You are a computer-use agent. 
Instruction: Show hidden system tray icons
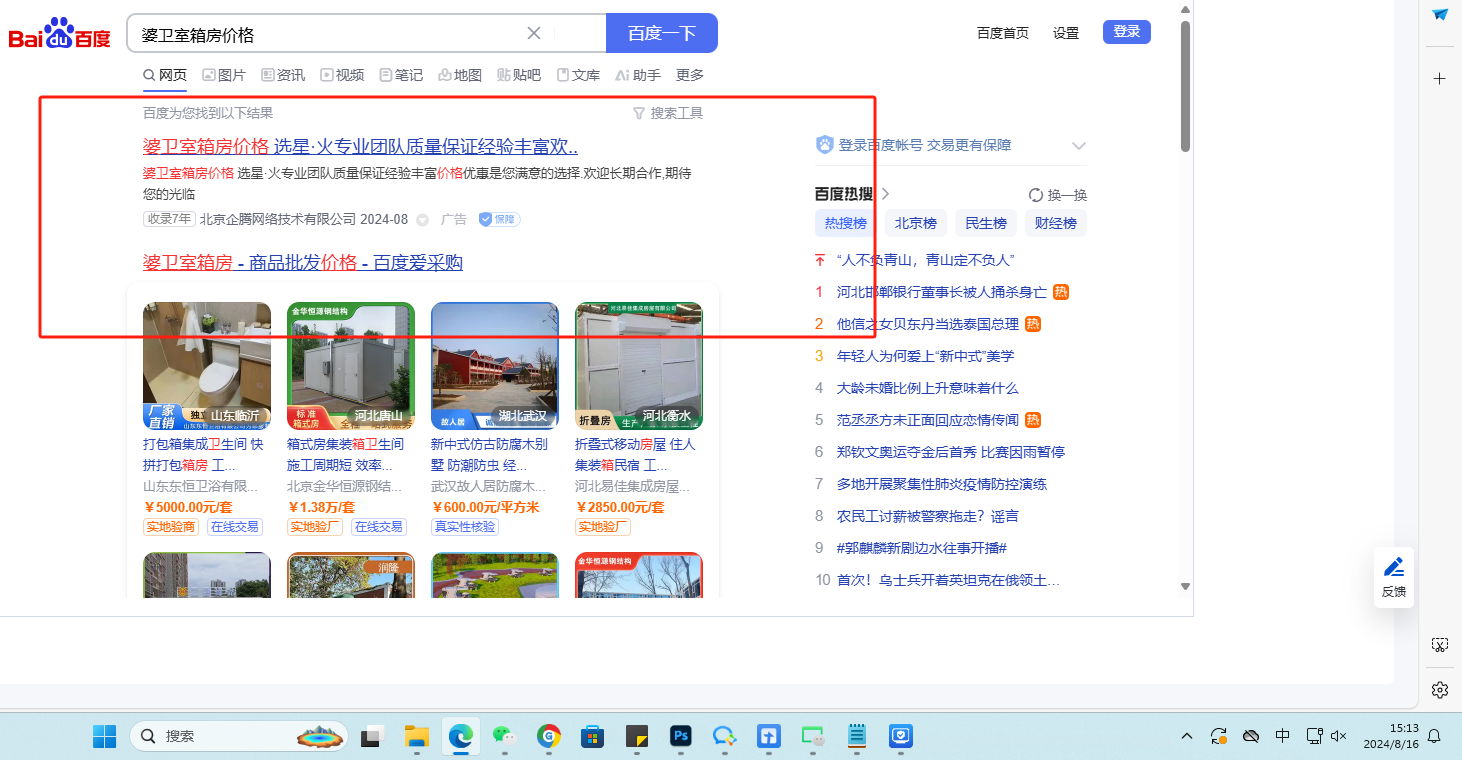point(1187,737)
